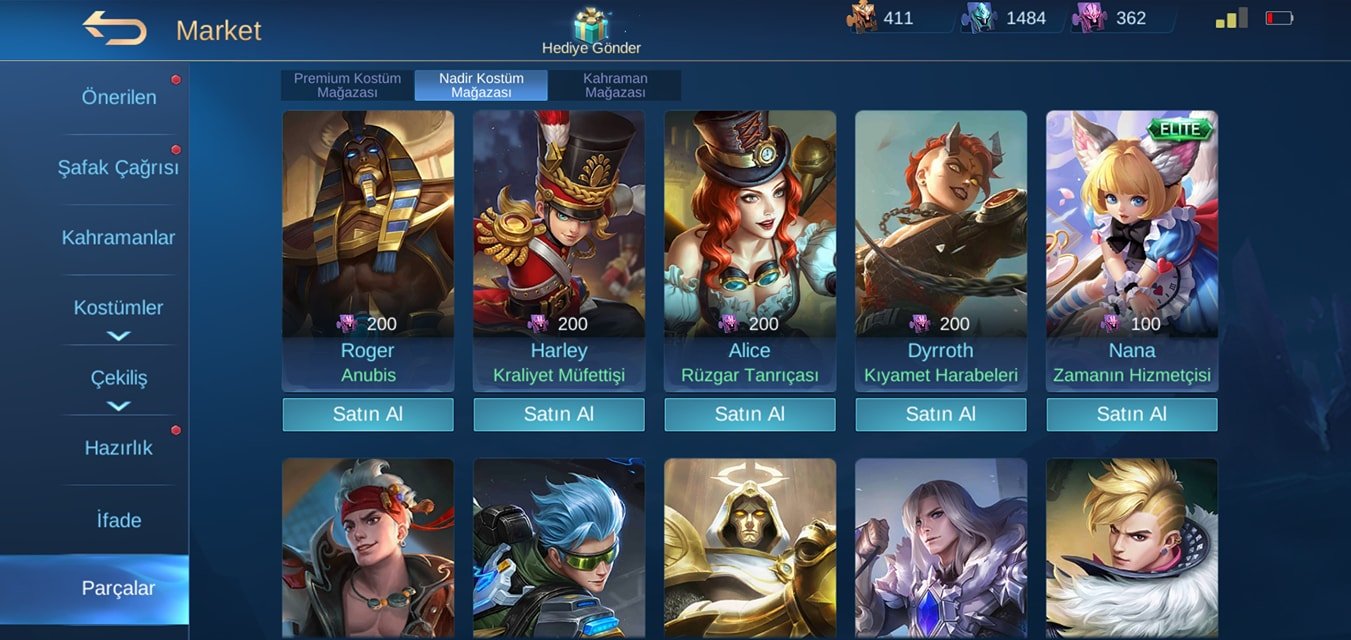Buy Nana Zamanın Hizmetçisi with Satın Al
The height and width of the screenshot is (640, 1351).
pyautogui.click(x=1132, y=414)
